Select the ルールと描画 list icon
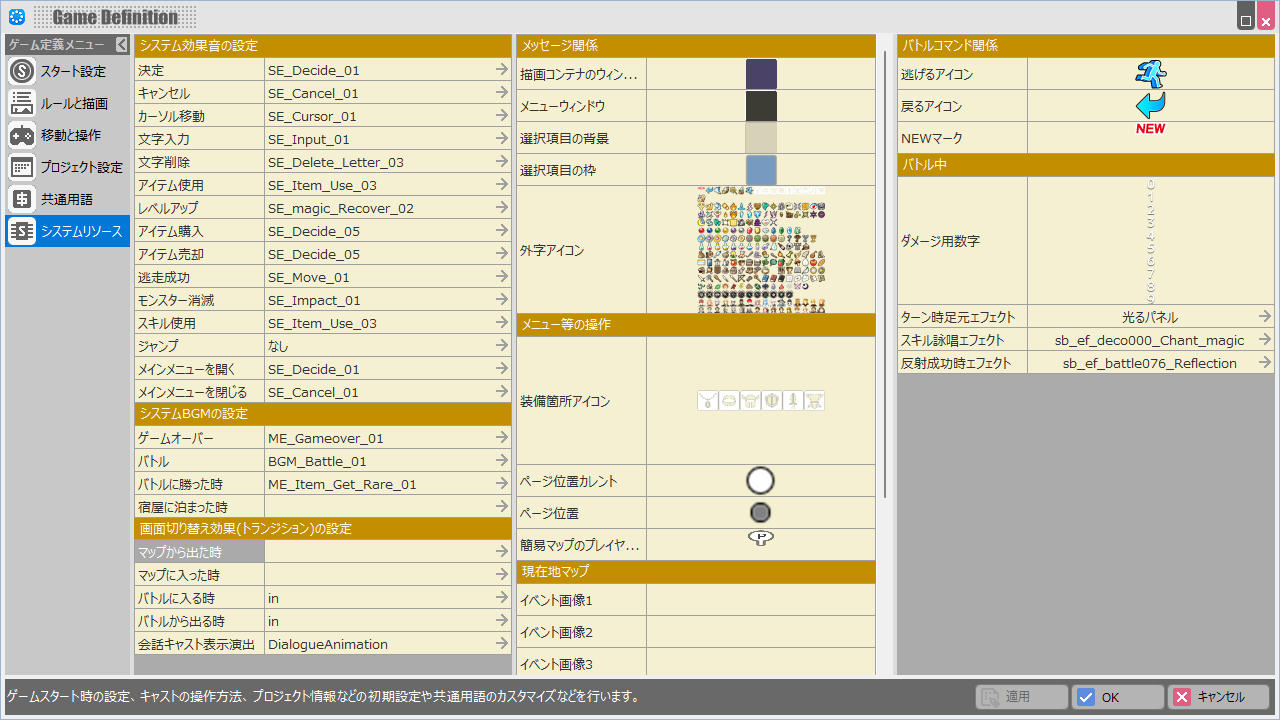The image size is (1280, 720). pos(22,103)
